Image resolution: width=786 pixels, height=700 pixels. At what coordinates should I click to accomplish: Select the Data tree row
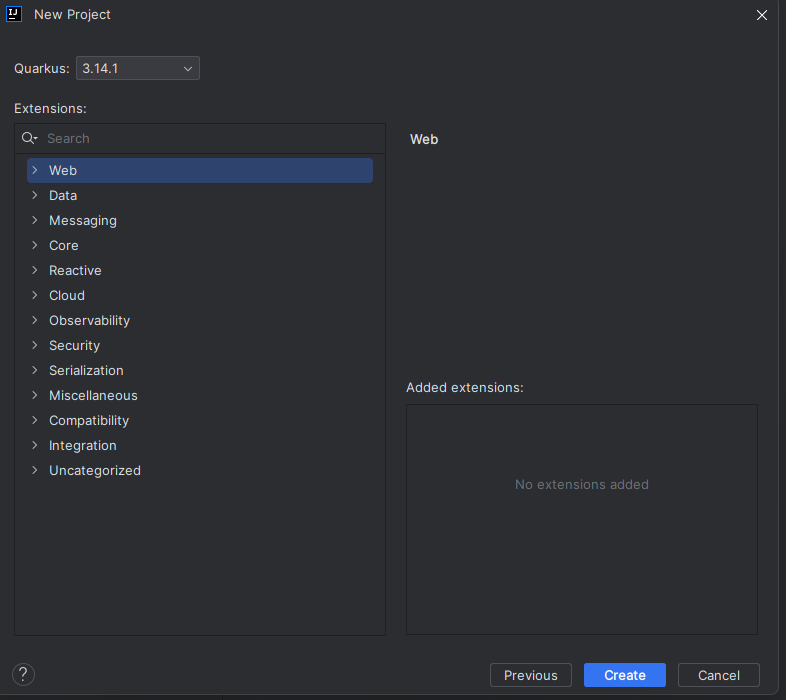(x=200, y=196)
